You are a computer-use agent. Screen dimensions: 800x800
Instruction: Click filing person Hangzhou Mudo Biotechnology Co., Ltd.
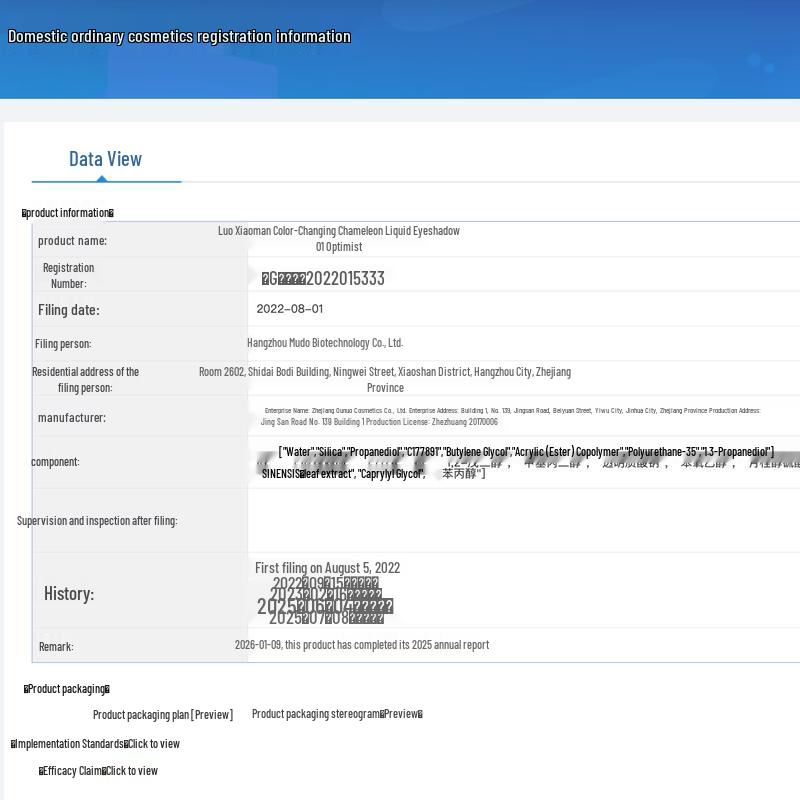pyautogui.click(x=325, y=343)
